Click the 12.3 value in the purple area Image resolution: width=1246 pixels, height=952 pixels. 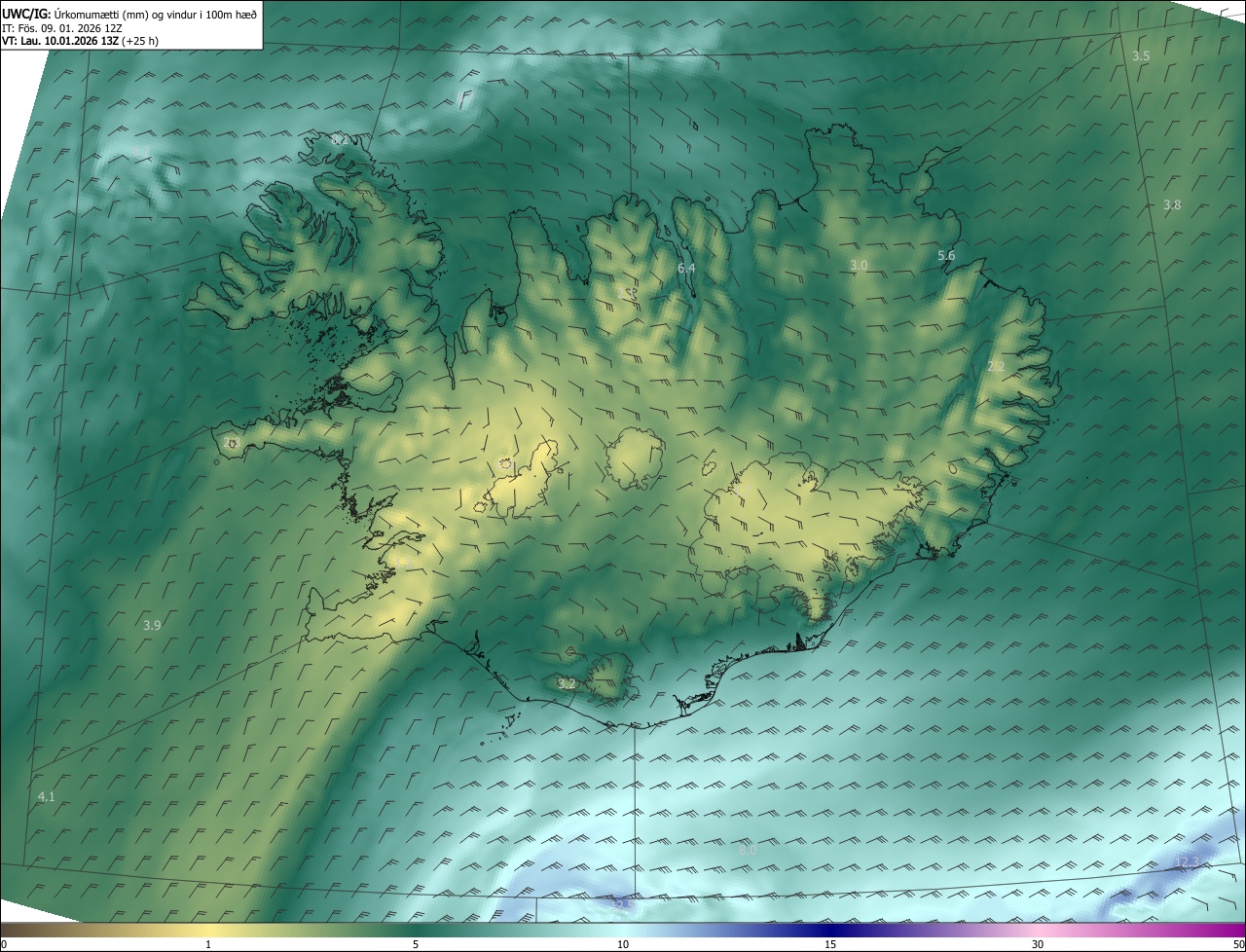coord(1188,862)
